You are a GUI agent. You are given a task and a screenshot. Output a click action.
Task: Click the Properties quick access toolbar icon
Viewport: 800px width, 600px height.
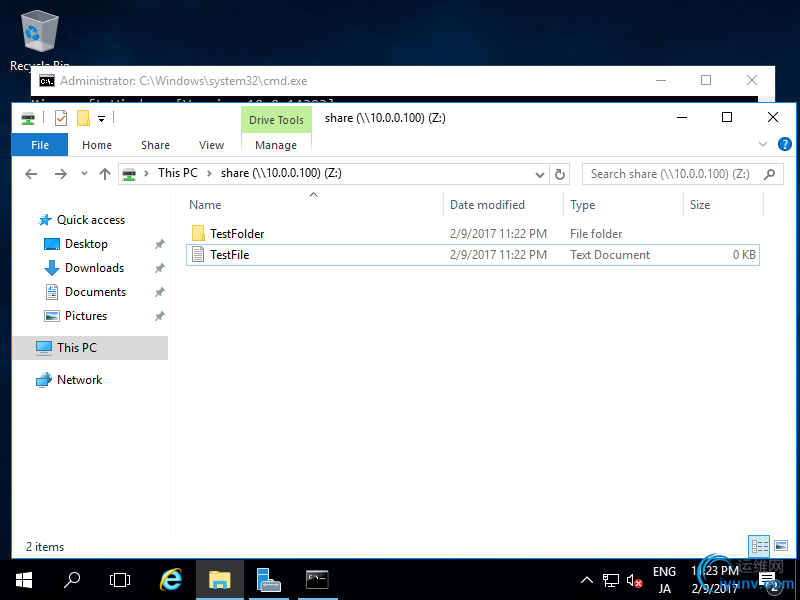61,118
